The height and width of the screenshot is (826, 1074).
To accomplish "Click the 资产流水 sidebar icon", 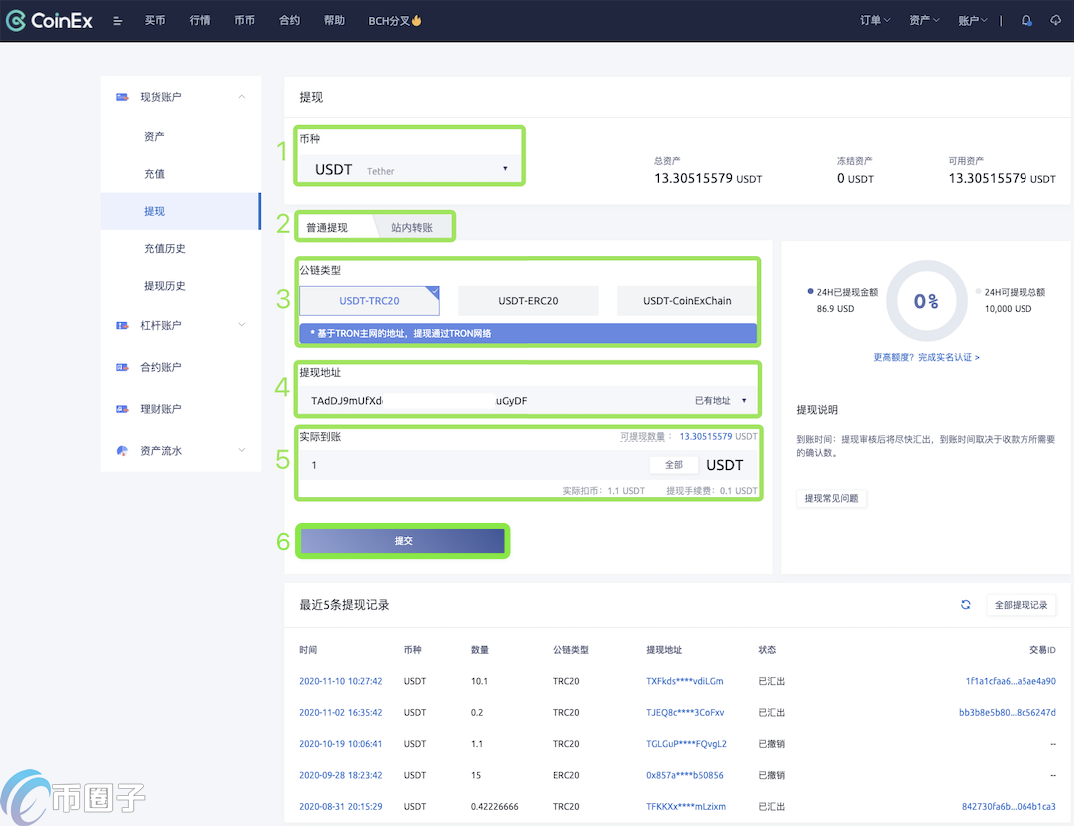I will pos(122,451).
